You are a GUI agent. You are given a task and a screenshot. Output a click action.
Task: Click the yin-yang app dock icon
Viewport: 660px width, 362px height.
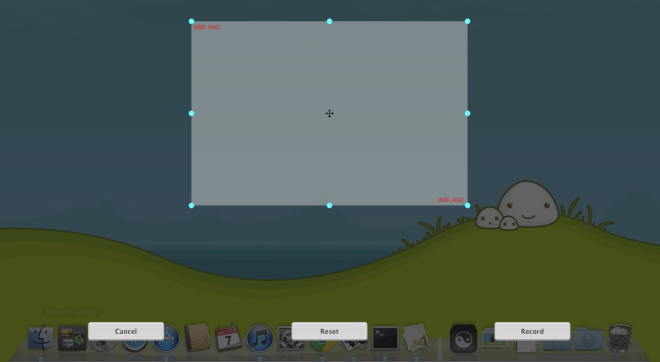(463, 338)
